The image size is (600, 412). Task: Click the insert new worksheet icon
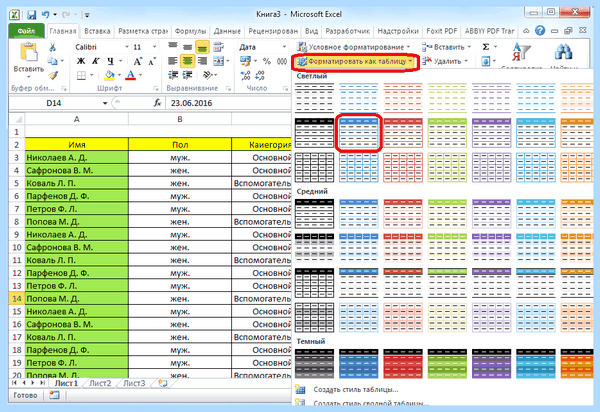coord(163,383)
